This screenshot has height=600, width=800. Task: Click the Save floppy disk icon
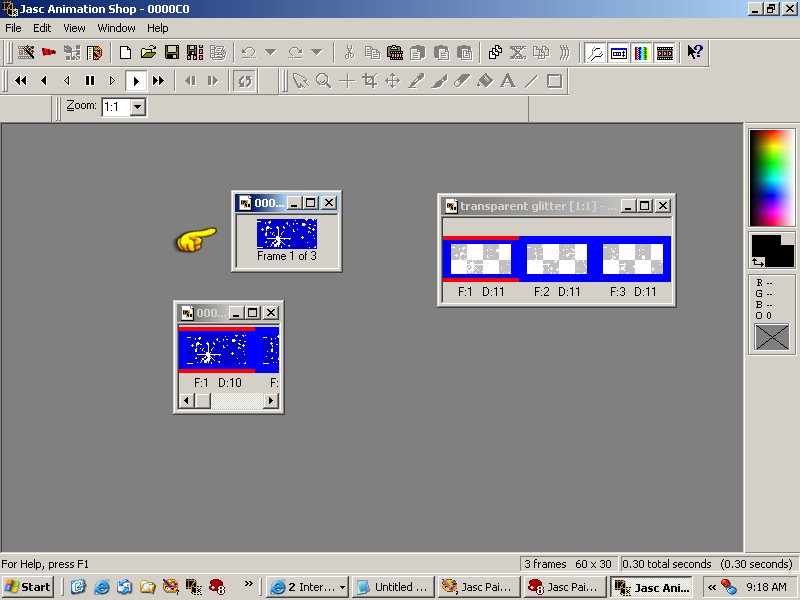pyautogui.click(x=171, y=52)
